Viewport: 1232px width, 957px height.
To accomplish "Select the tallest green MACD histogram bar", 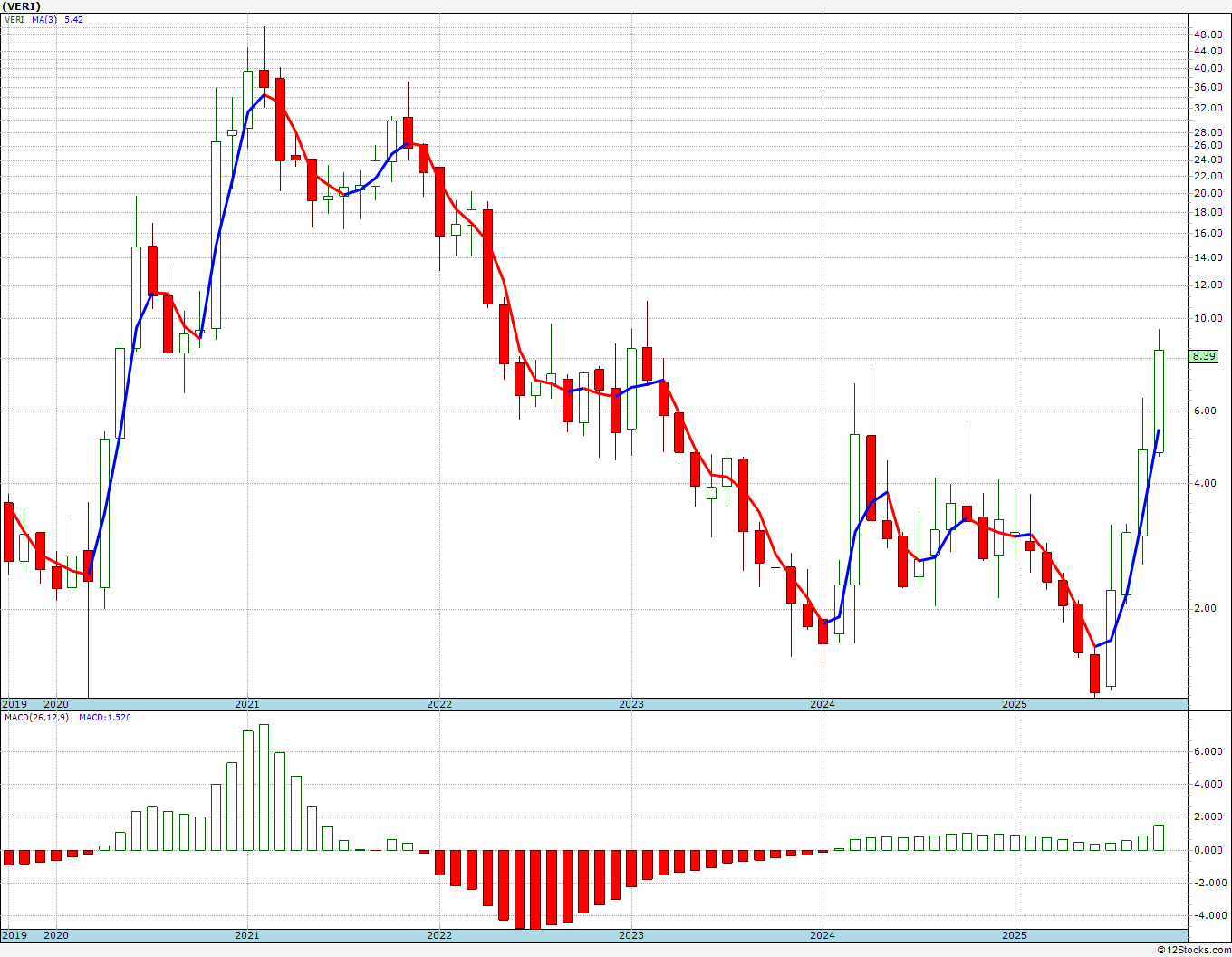I will point(264,787).
